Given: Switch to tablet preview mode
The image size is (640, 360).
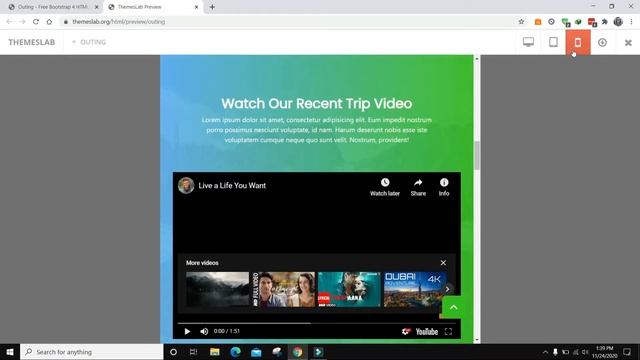Looking at the screenshot, I should click(x=553, y=42).
